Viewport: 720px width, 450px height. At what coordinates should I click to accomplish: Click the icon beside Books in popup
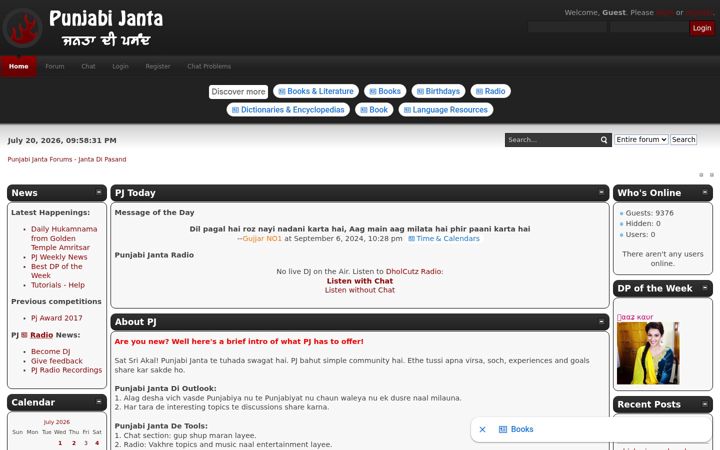point(503,429)
